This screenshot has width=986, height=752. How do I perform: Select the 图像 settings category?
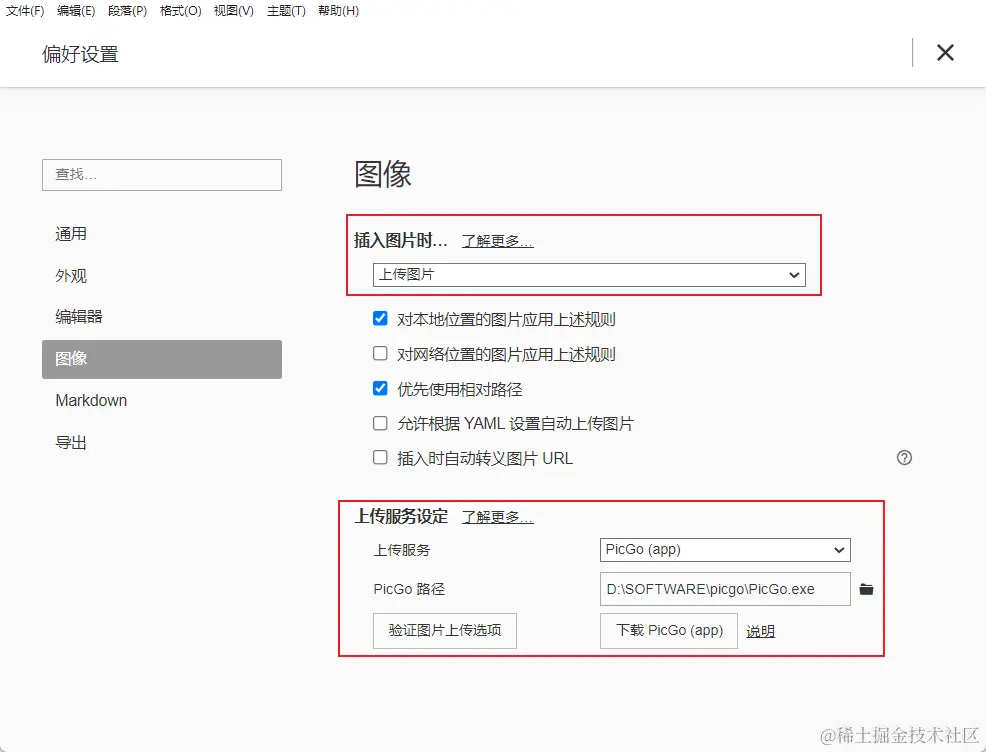pyautogui.click(x=162, y=359)
